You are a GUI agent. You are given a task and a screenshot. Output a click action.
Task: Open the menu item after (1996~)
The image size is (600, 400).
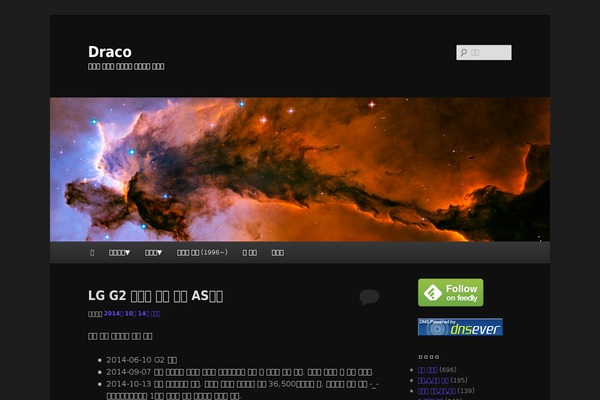tap(249, 253)
